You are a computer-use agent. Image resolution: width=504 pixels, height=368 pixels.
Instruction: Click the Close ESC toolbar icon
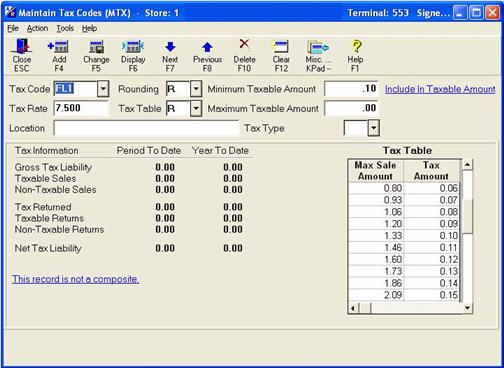coord(22,55)
